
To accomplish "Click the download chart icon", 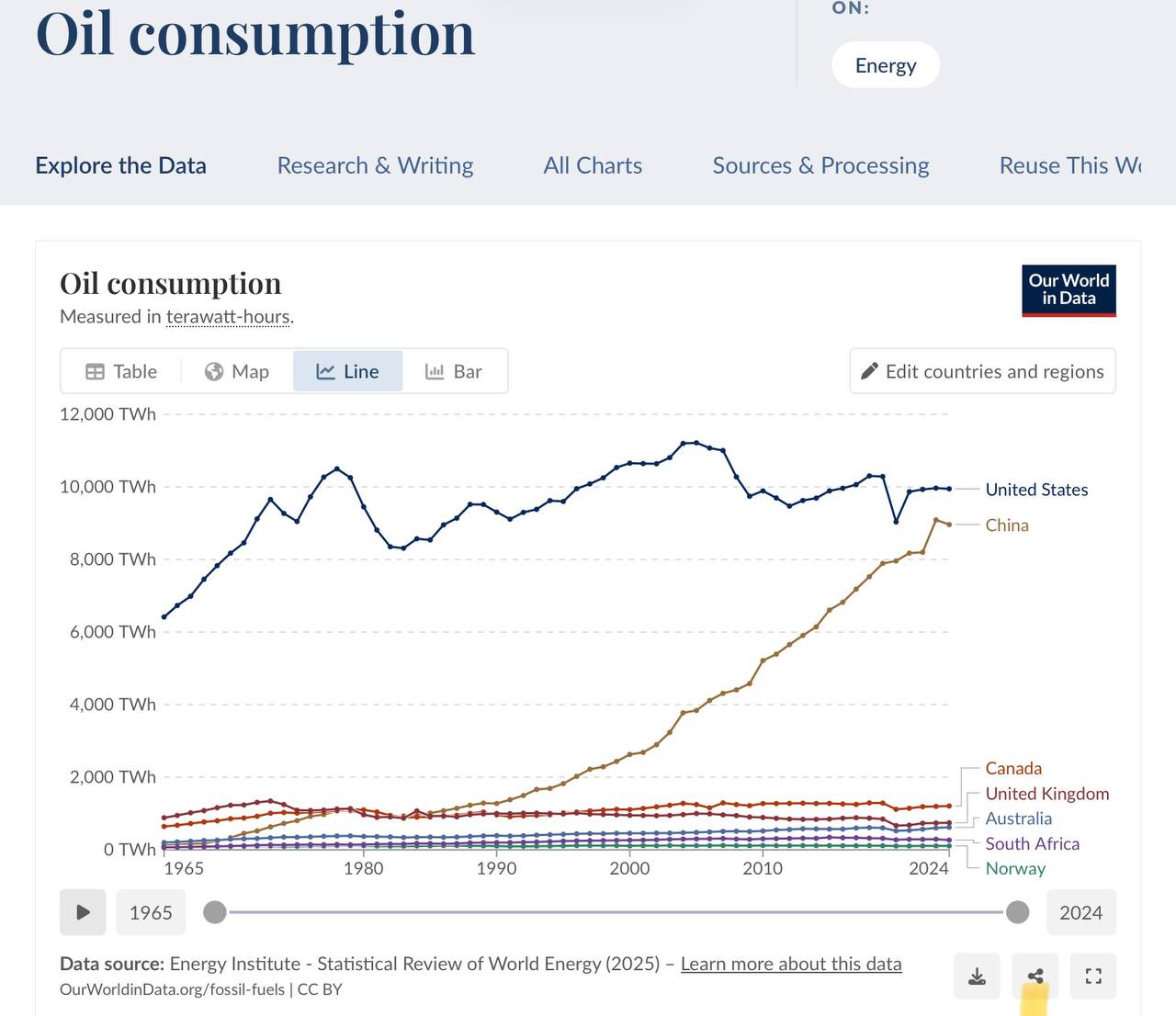I will pos(978,976).
